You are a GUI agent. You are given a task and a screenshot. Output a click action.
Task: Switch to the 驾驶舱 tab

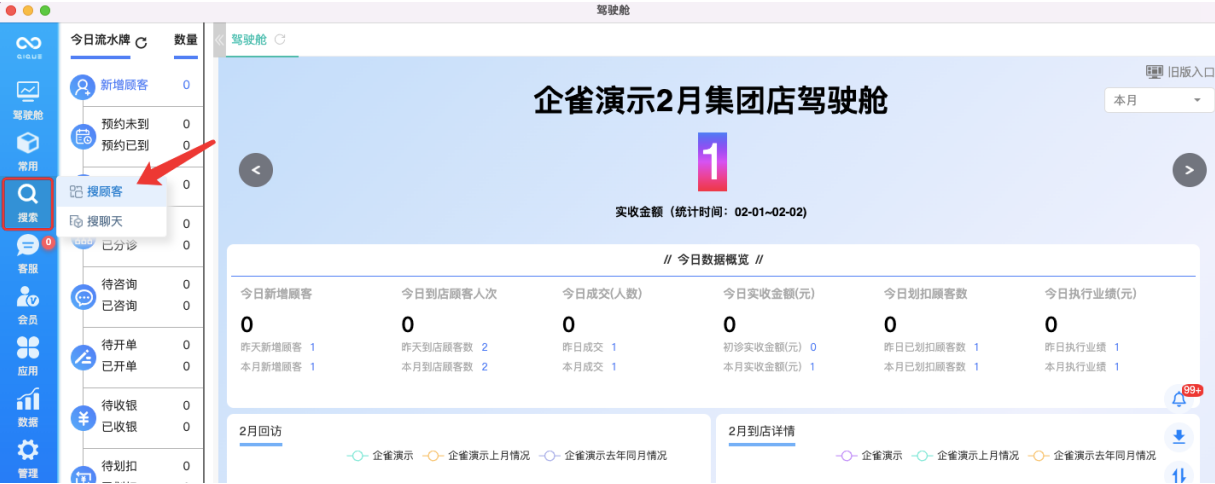[248, 39]
